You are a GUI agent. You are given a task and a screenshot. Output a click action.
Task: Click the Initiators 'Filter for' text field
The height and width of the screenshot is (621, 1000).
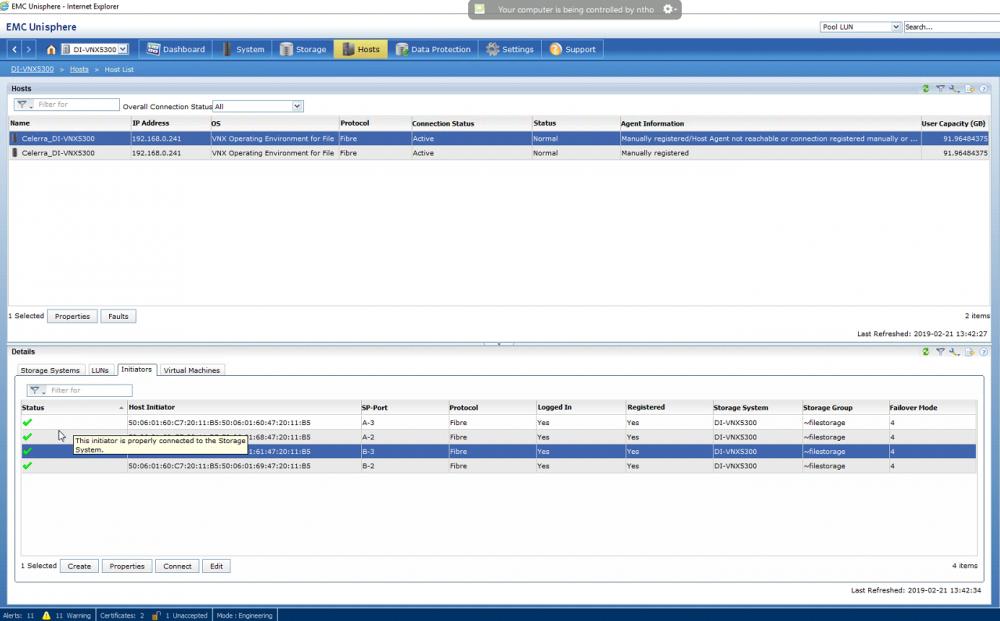click(90, 390)
